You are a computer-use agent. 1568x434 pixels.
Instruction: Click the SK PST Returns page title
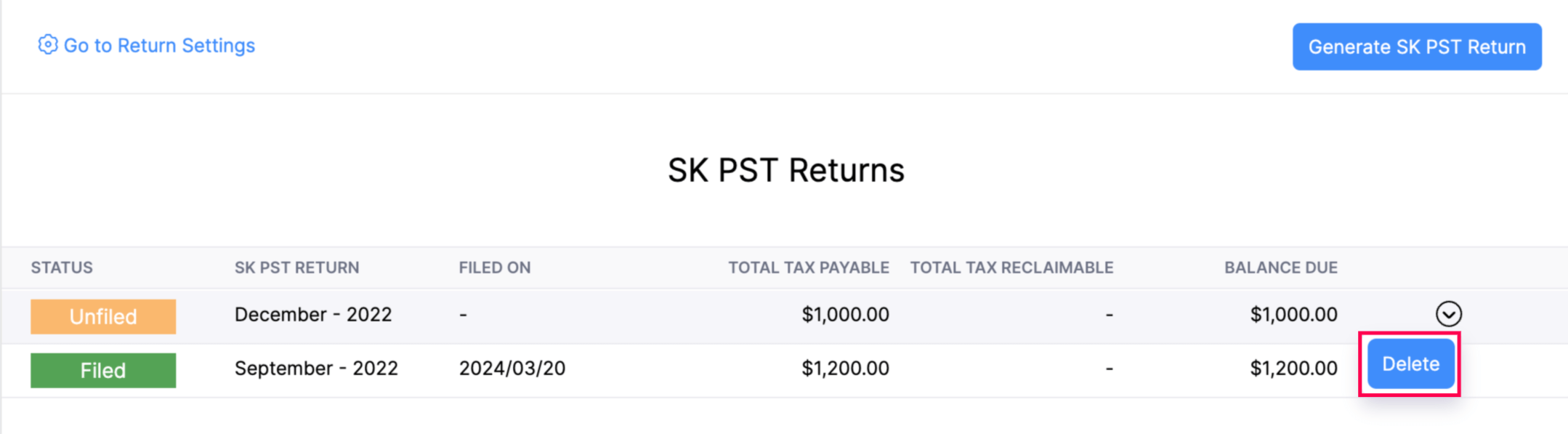[786, 169]
